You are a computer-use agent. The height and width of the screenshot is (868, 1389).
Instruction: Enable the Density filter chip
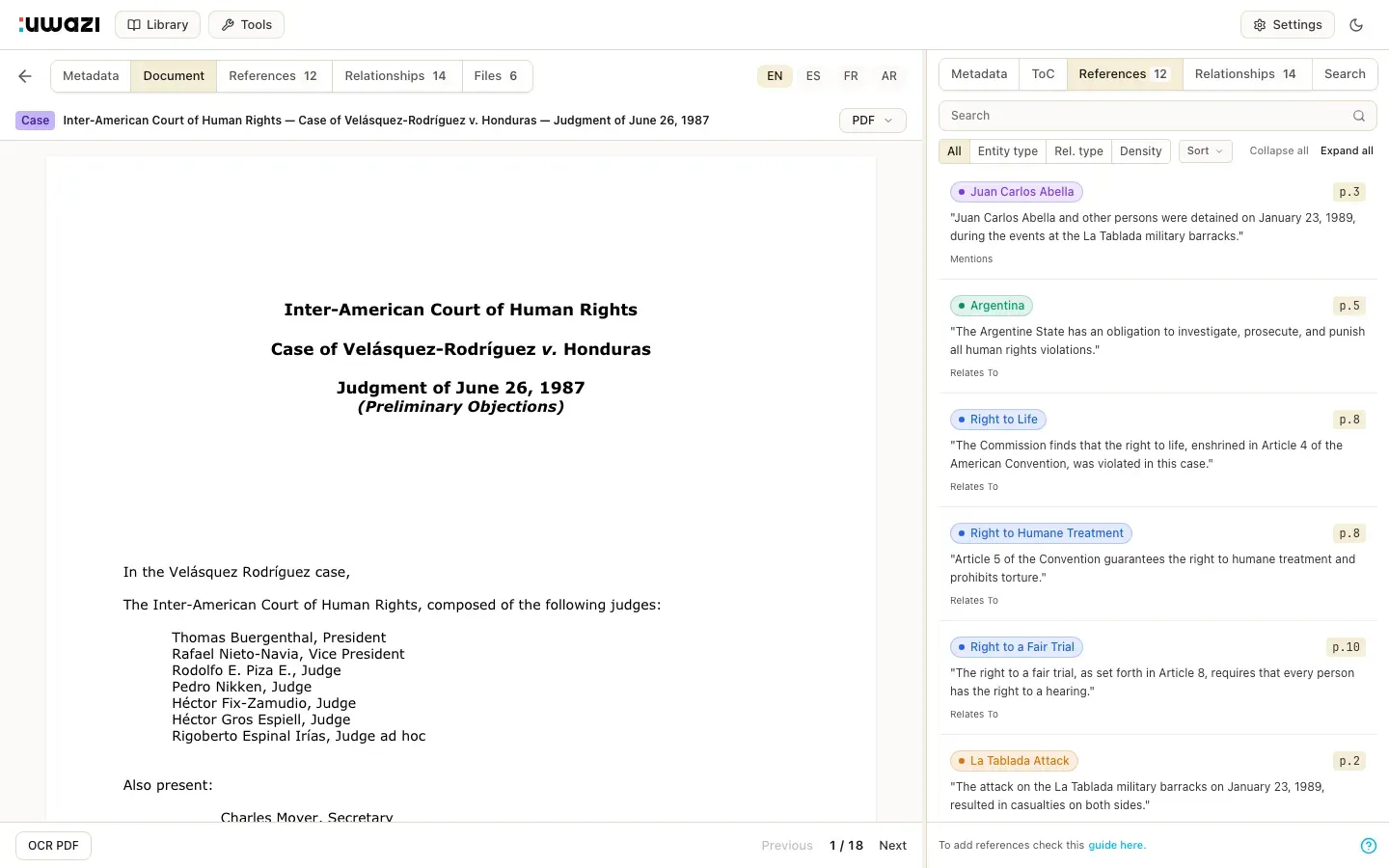click(x=1140, y=150)
